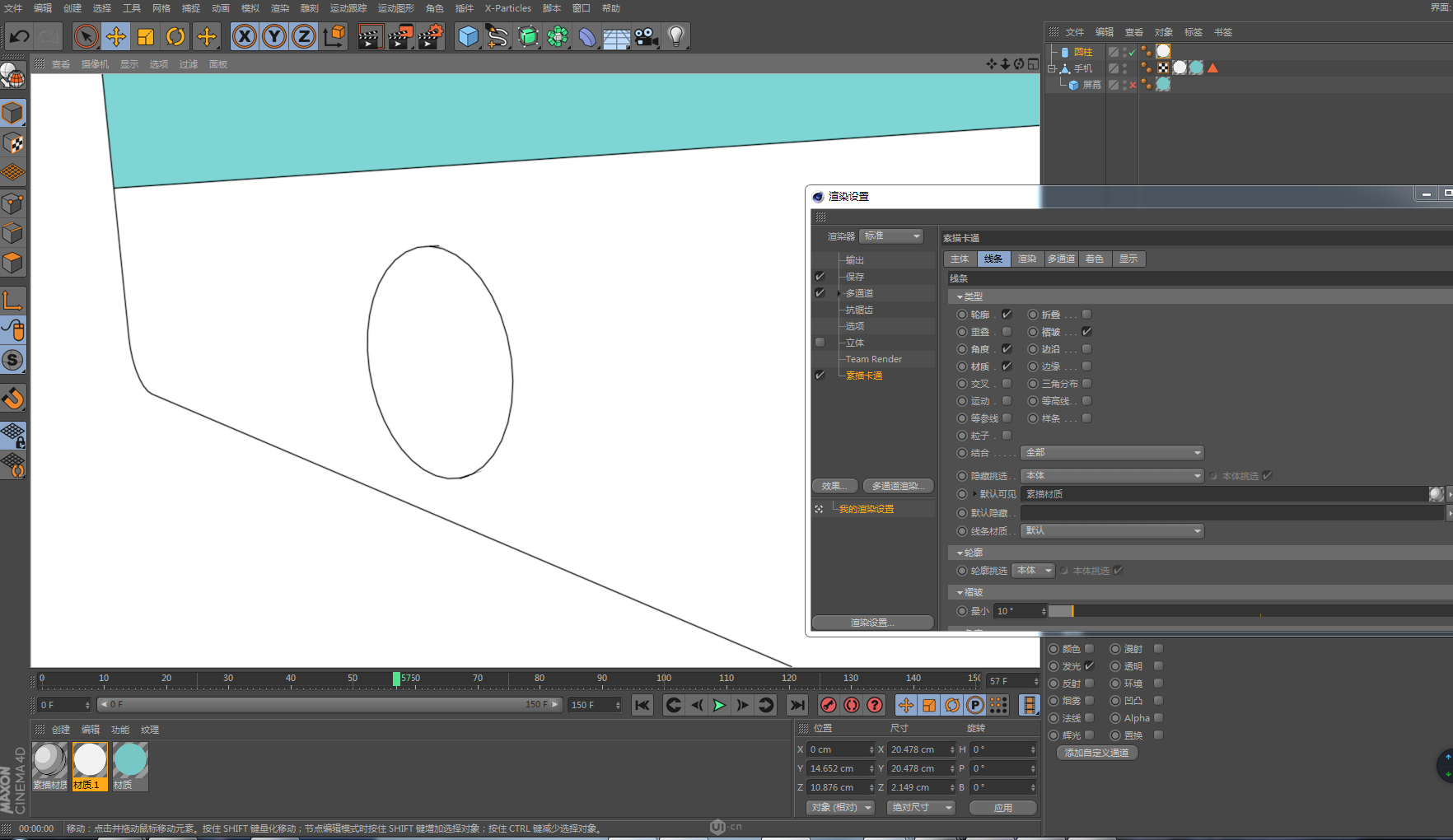Add a light object
This screenshot has height=840, width=1453.
[676, 36]
